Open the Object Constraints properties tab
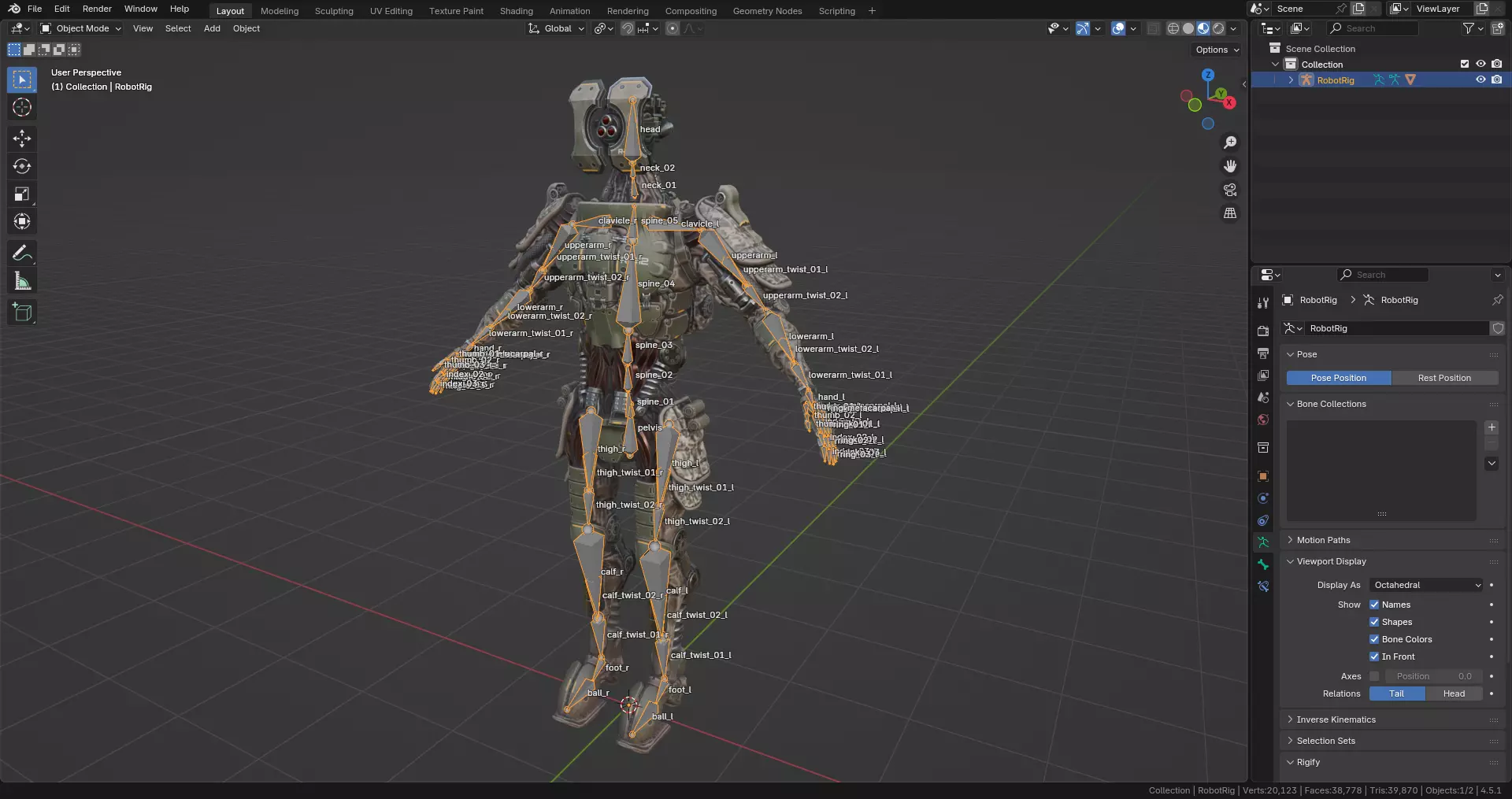Image resolution: width=1512 pixels, height=799 pixels. (1263, 520)
